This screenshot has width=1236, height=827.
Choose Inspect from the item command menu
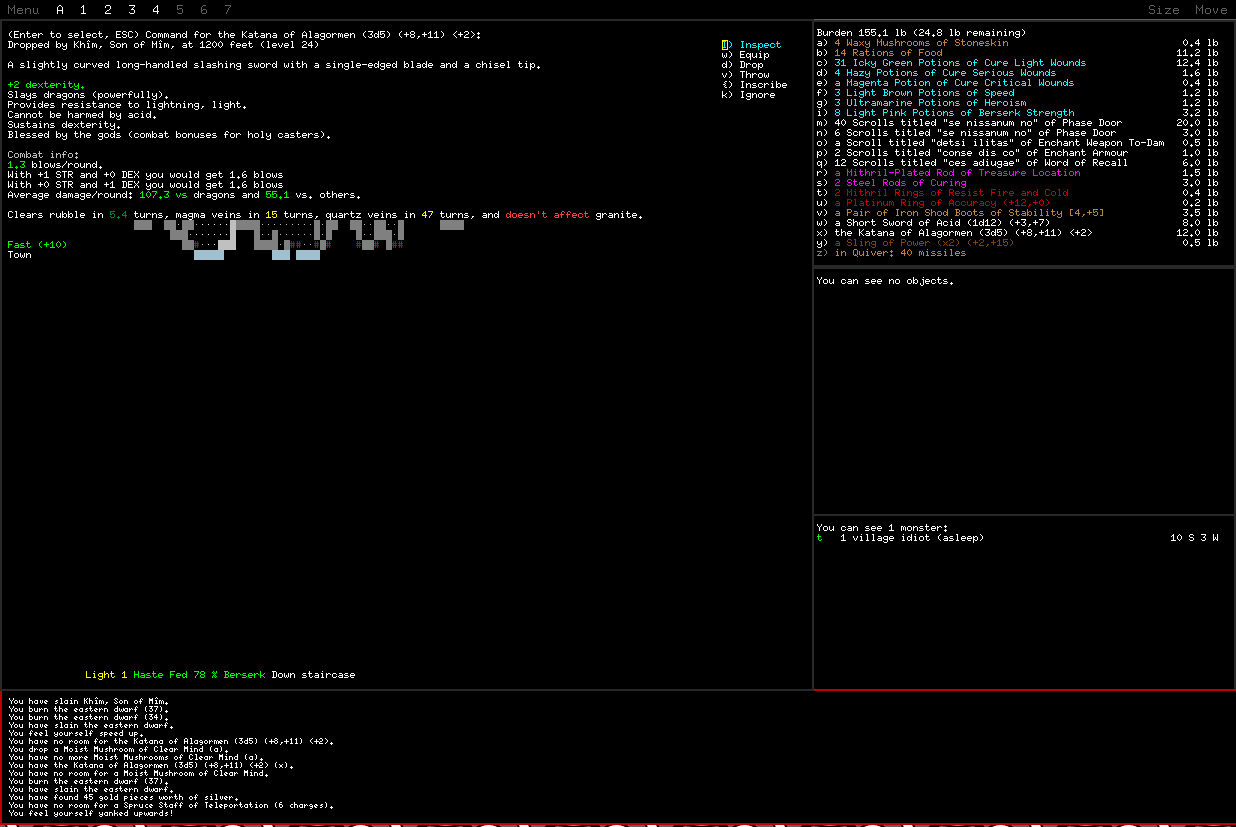(x=751, y=45)
